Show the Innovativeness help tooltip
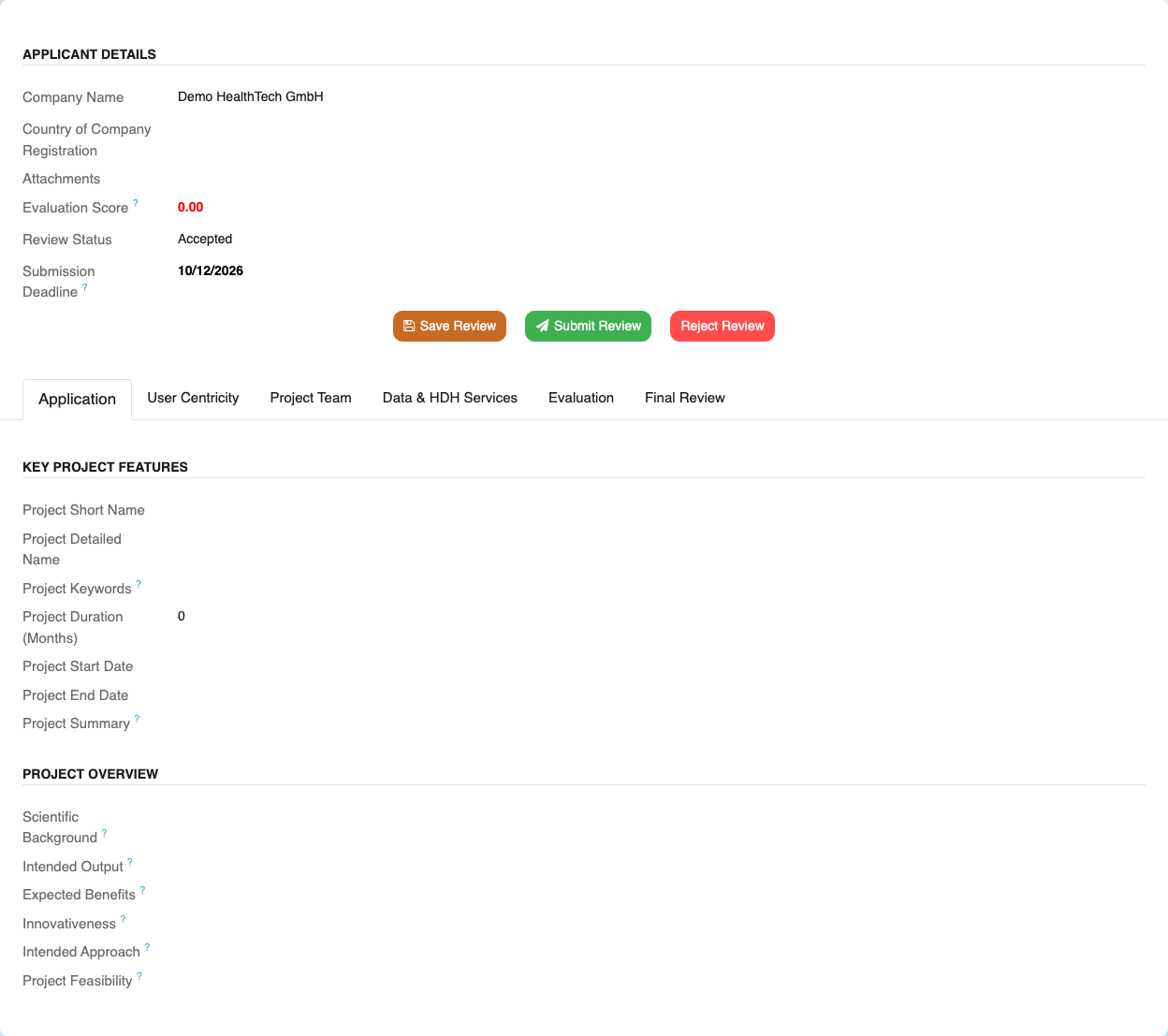This screenshot has width=1168, height=1036. 124,919
